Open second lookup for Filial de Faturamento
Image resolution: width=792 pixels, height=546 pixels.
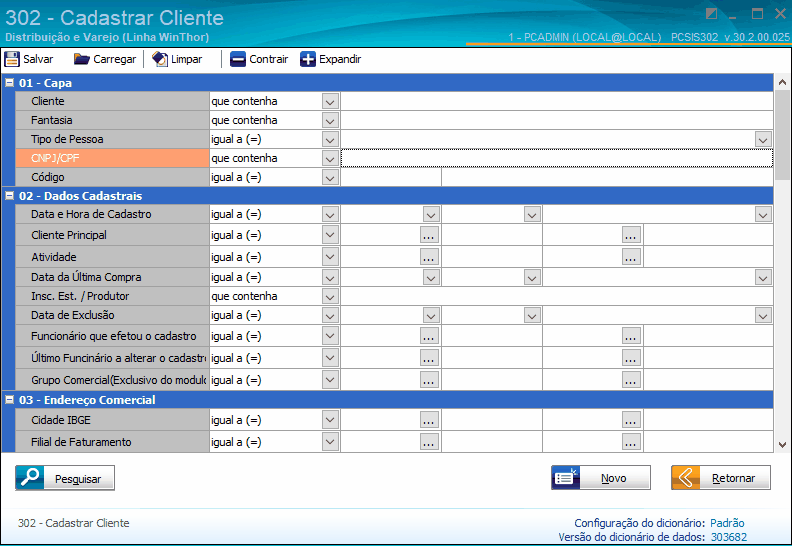[631, 442]
